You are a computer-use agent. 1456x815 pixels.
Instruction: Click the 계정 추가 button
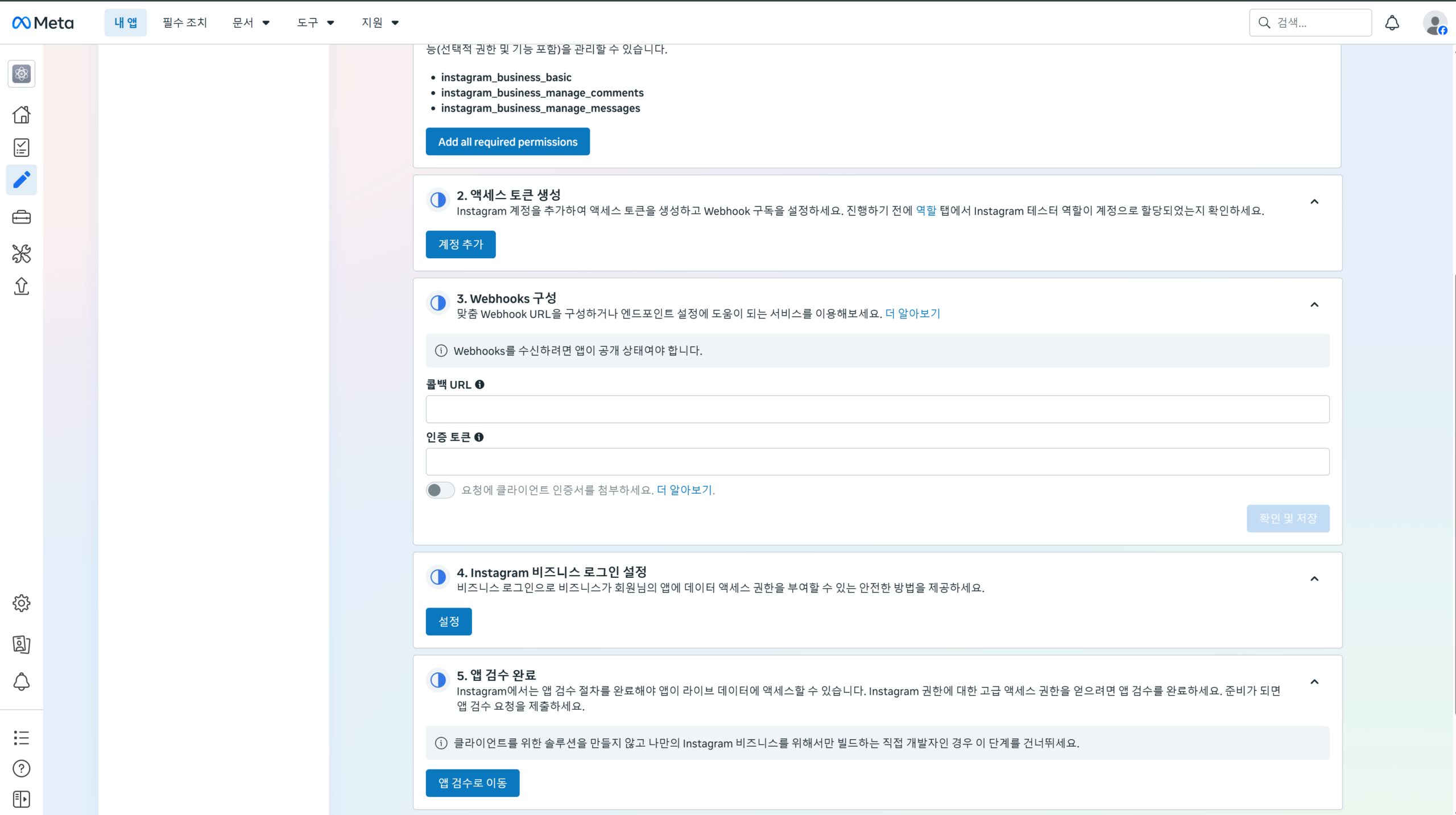click(x=461, y=245)
